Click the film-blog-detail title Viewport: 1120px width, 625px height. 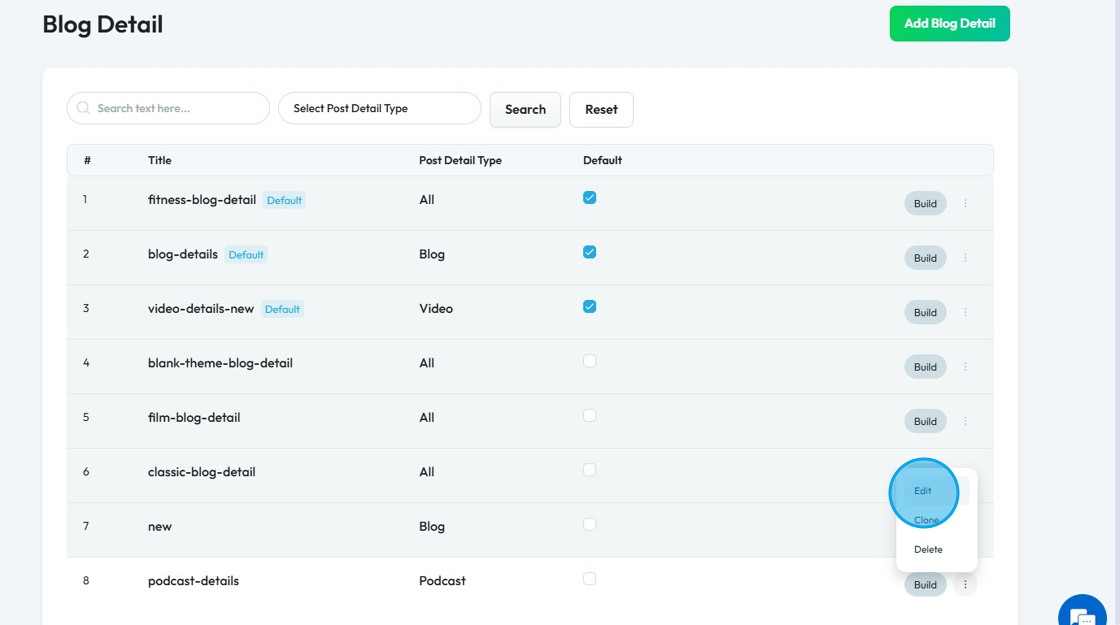[x=194, y=417]
